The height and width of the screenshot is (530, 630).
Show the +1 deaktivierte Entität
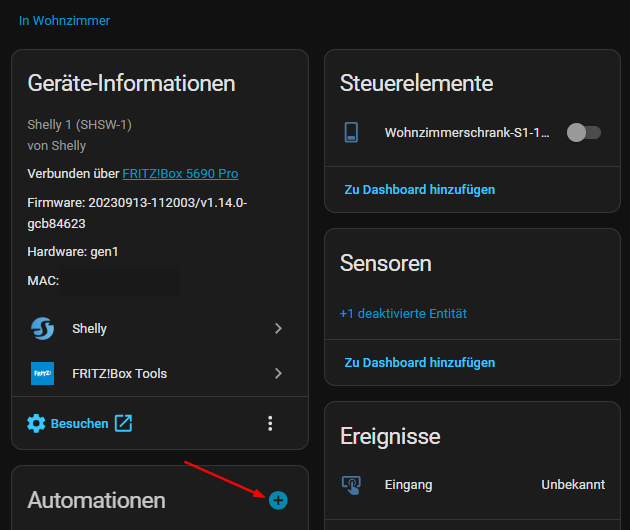[x=403, y=313]
